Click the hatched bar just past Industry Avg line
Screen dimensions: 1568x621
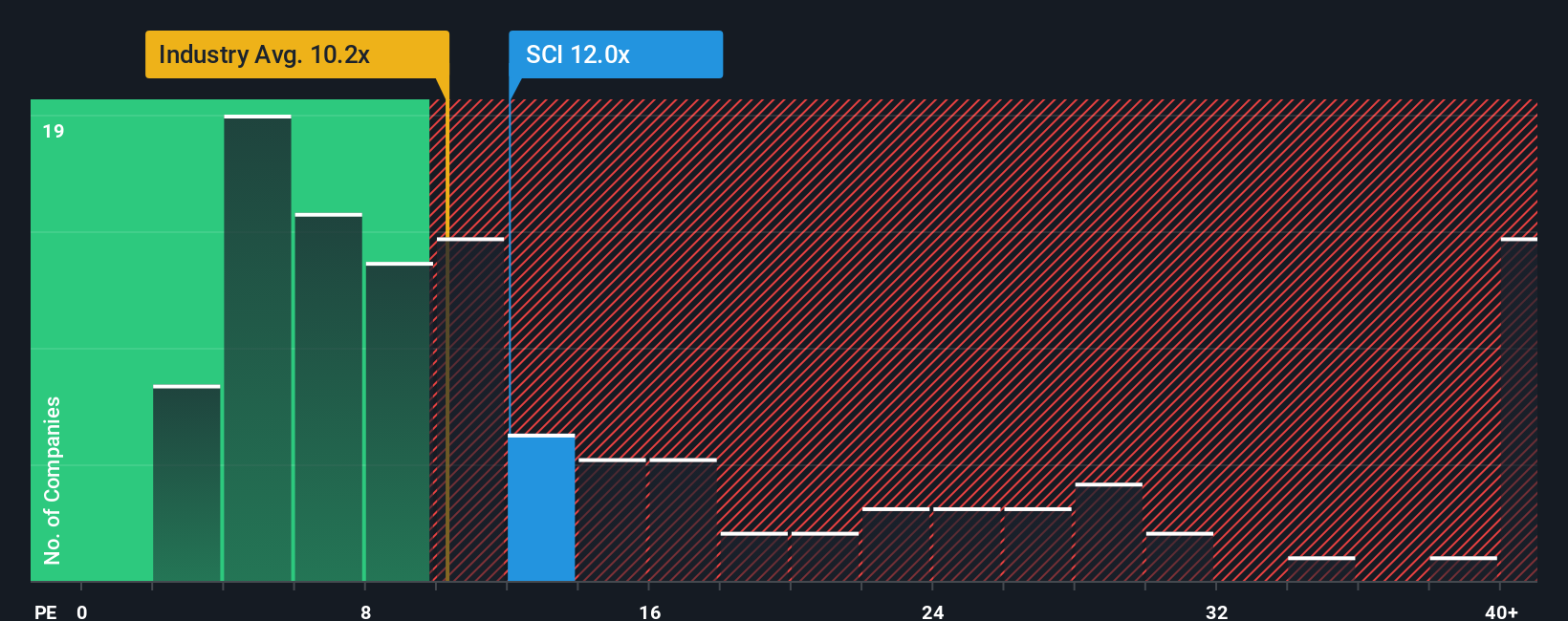coord(470,409)
